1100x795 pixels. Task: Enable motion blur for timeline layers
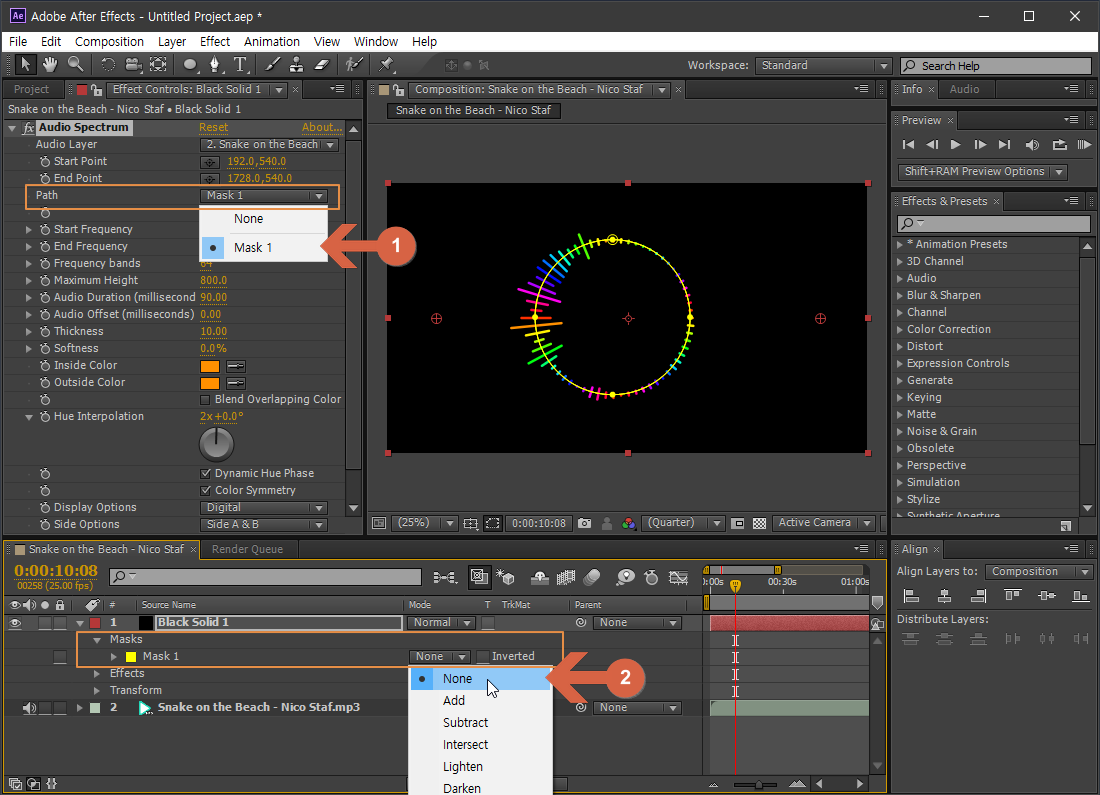pos(591,577)
